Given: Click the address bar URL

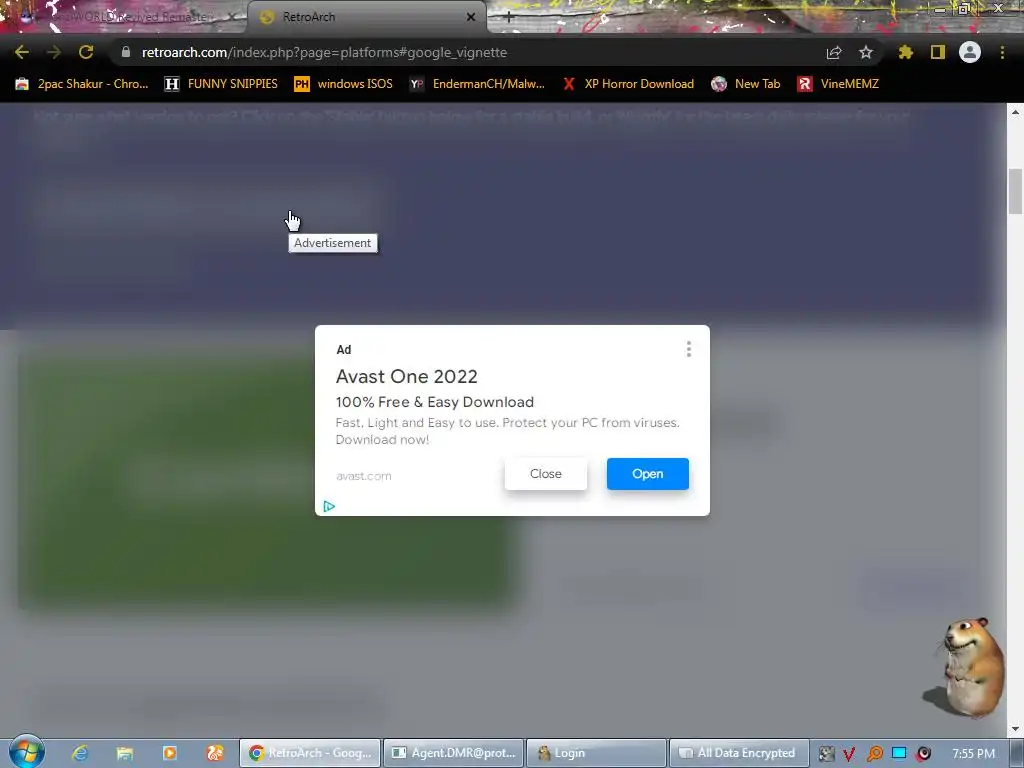Looking at the screenshot, I should tap(324, 52).
